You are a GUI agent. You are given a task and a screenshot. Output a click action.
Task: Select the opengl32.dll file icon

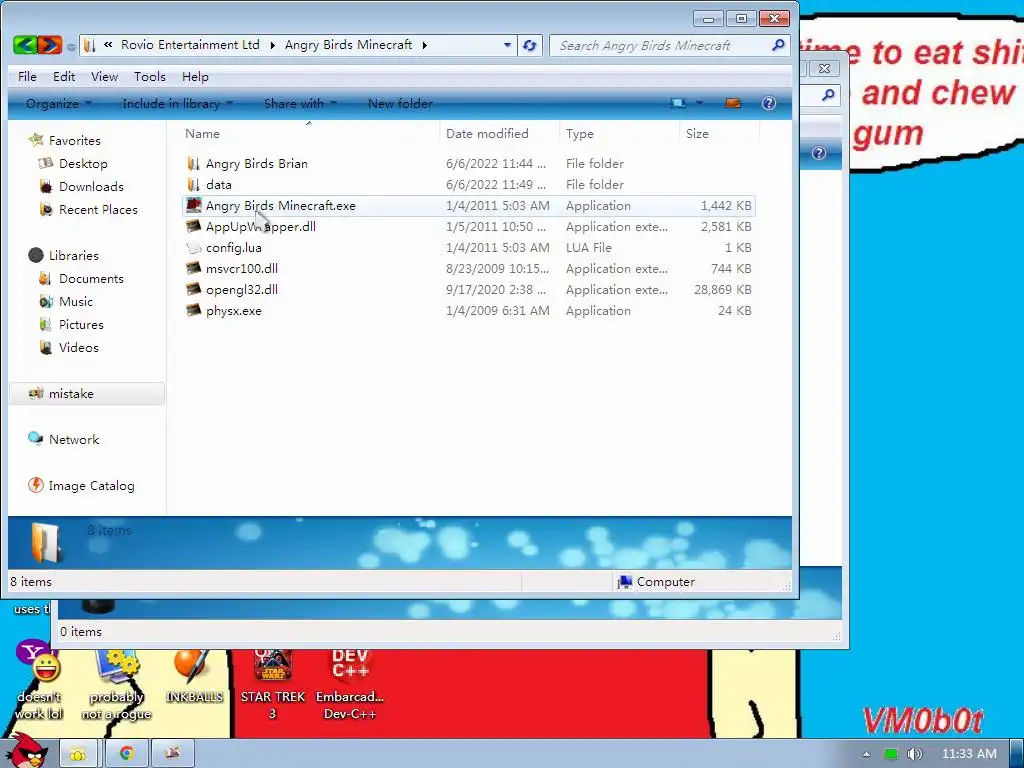point(193,289)
